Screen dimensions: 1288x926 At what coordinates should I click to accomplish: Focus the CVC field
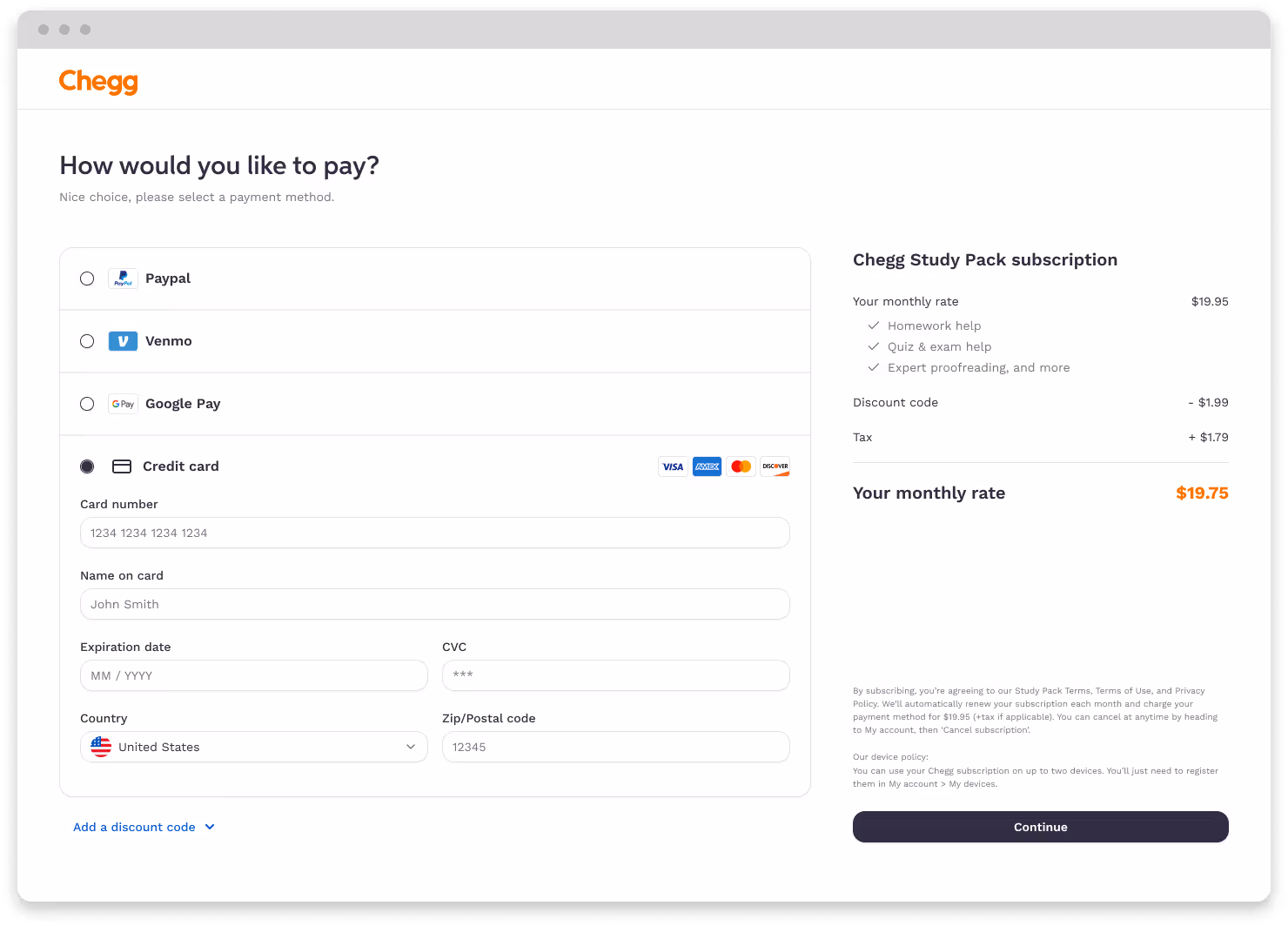tap(616, 675)
